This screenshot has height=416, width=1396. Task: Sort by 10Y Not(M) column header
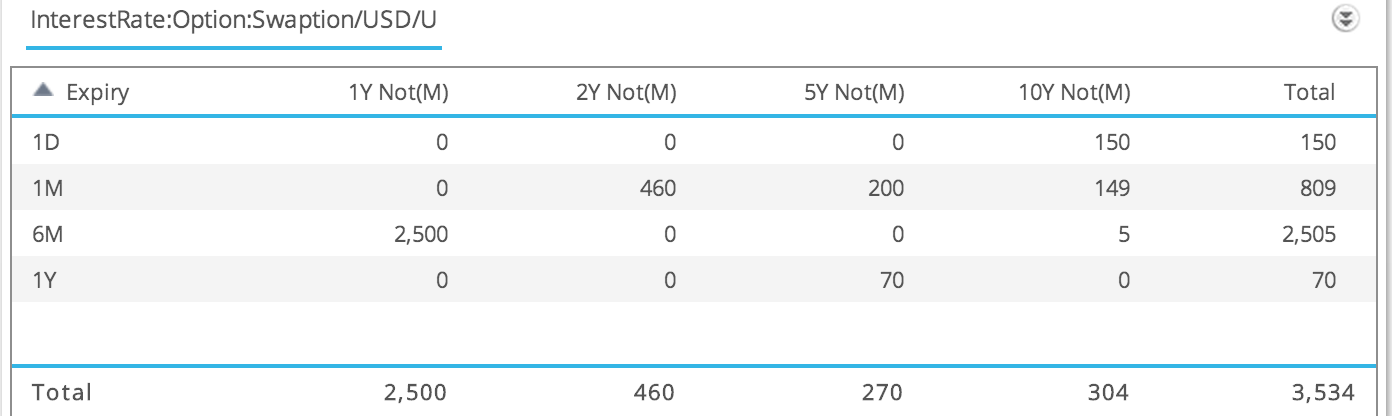pos(1074,93)
